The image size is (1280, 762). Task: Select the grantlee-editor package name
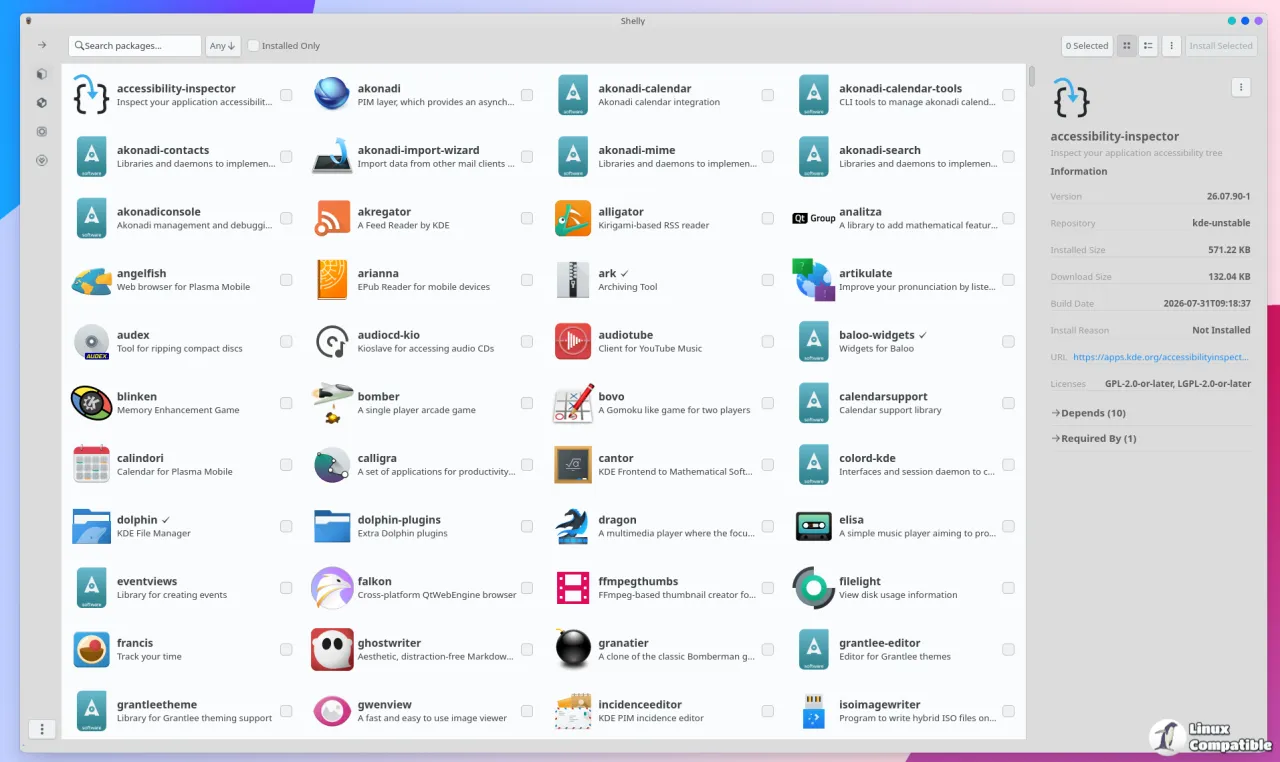pyautogui.click(x=879, y=643)
